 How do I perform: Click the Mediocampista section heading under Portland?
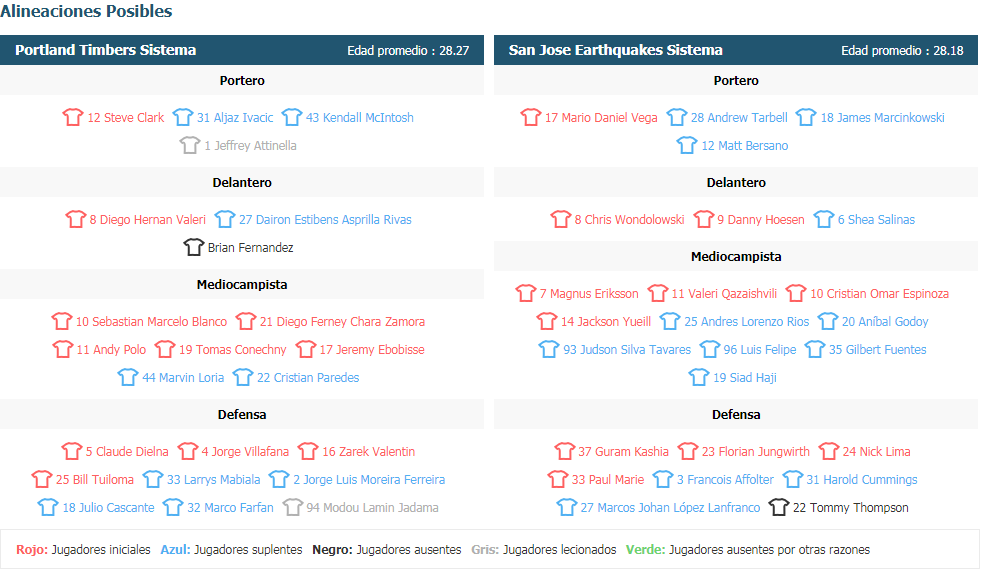(241, 284)
